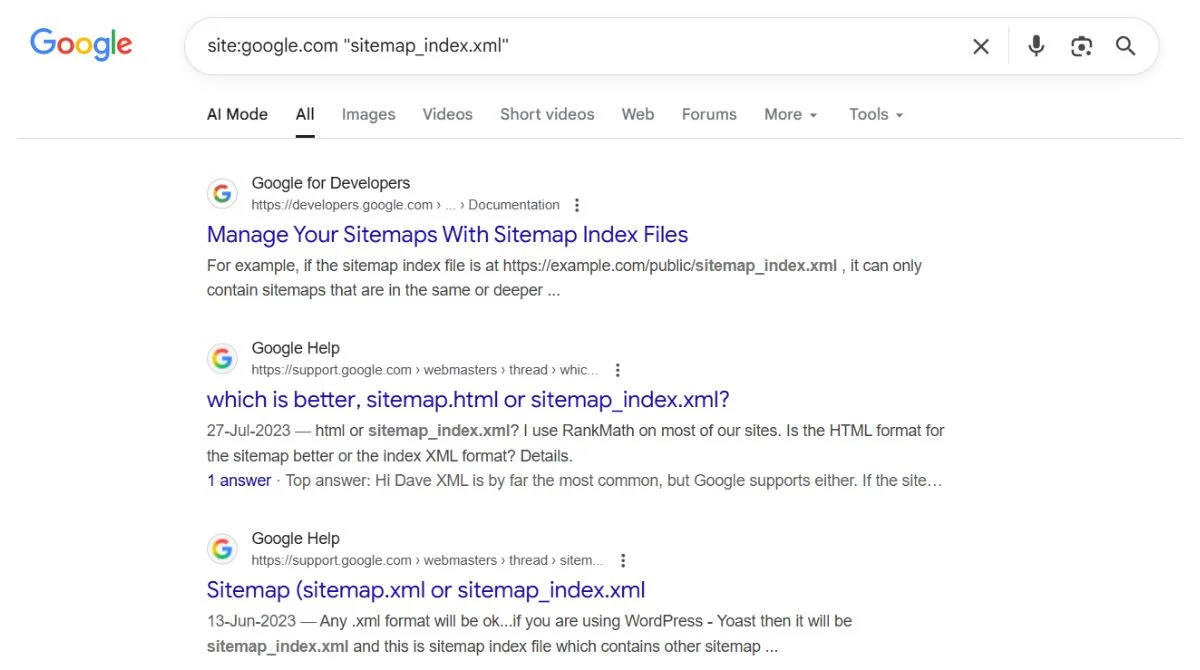Open options dots for Google for Developers result
Screen dimensions: 1200x670
(x=577, y=205)
